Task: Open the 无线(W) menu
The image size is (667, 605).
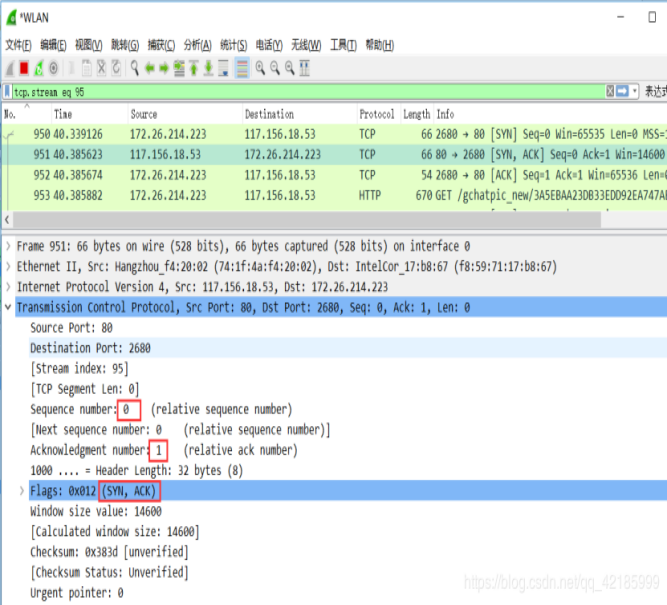Action: pos(306,45)
